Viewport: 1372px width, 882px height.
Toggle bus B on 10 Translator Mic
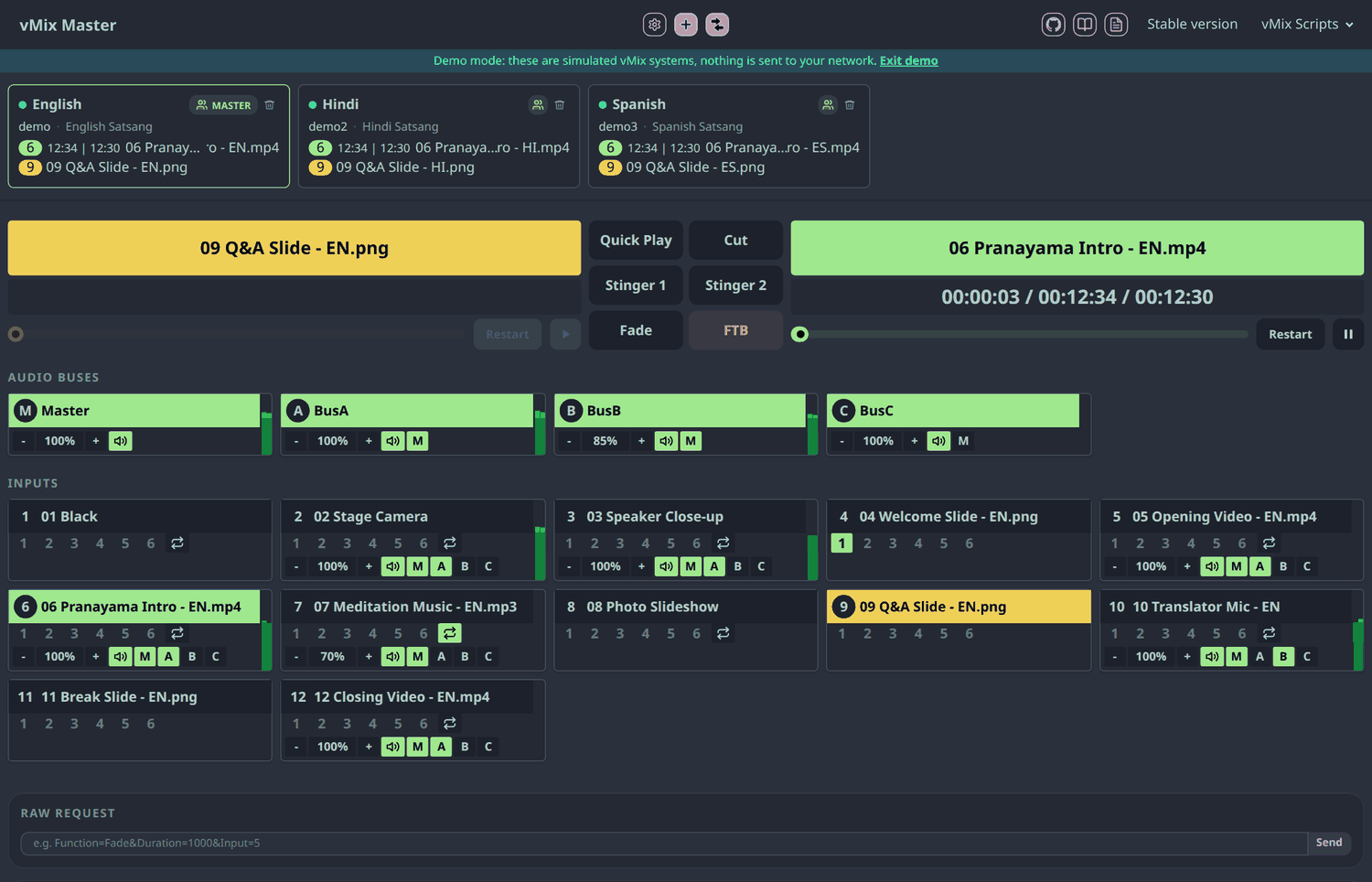coord(1283,656)
